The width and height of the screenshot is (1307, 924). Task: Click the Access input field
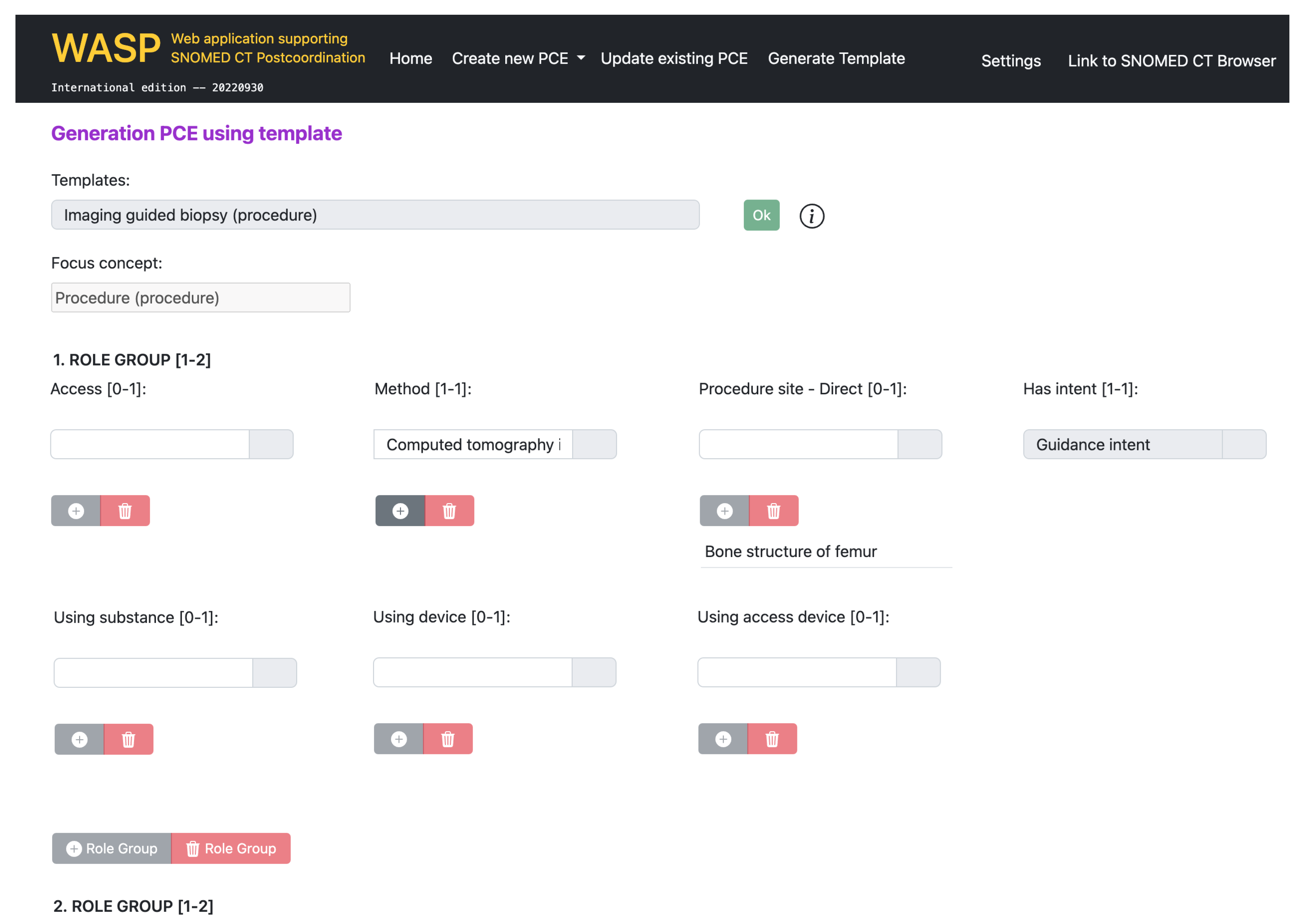tap(150, 444)
